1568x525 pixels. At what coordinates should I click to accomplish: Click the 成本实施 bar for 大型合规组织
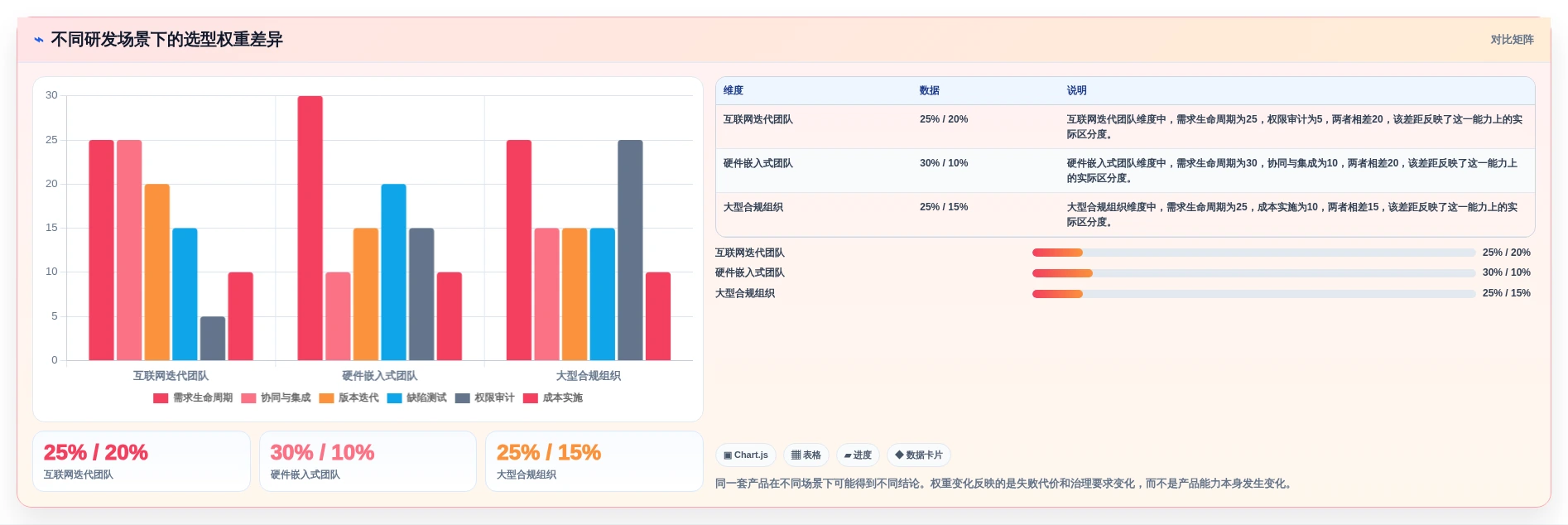point(658,316)
